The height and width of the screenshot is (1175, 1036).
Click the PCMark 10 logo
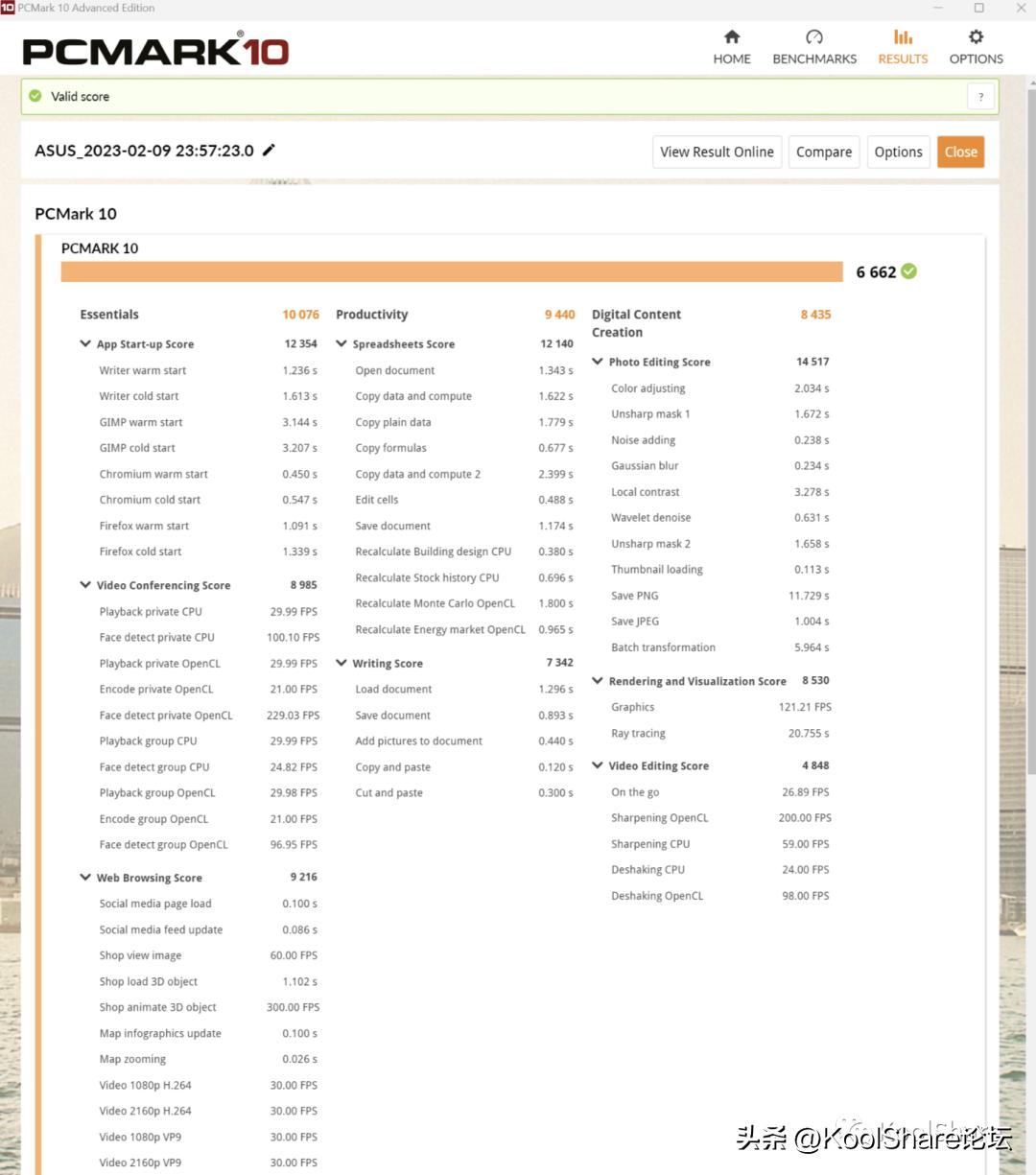click(155, 50)
